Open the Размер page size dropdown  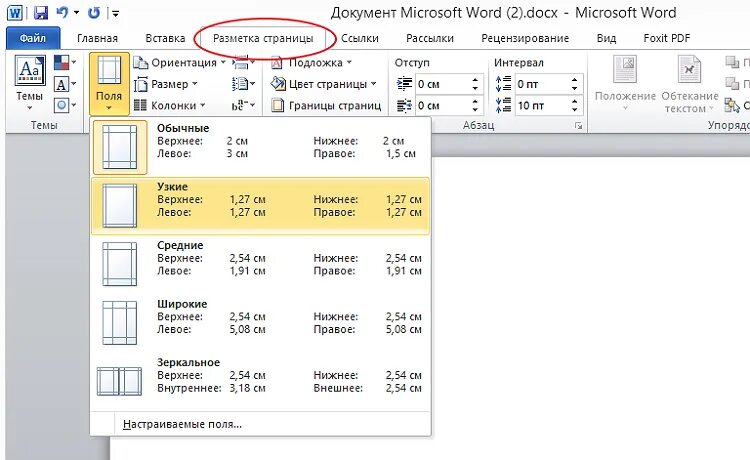click(x=165, y=84)
